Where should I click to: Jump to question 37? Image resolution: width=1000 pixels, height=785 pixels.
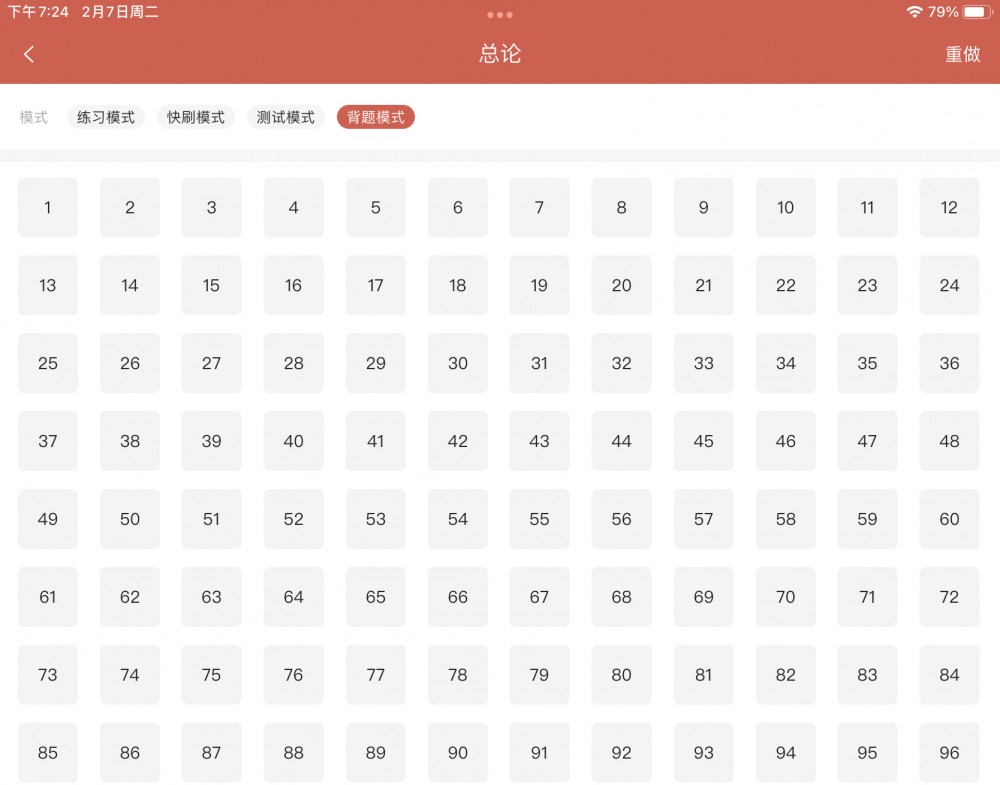click(x=48, y=441)
